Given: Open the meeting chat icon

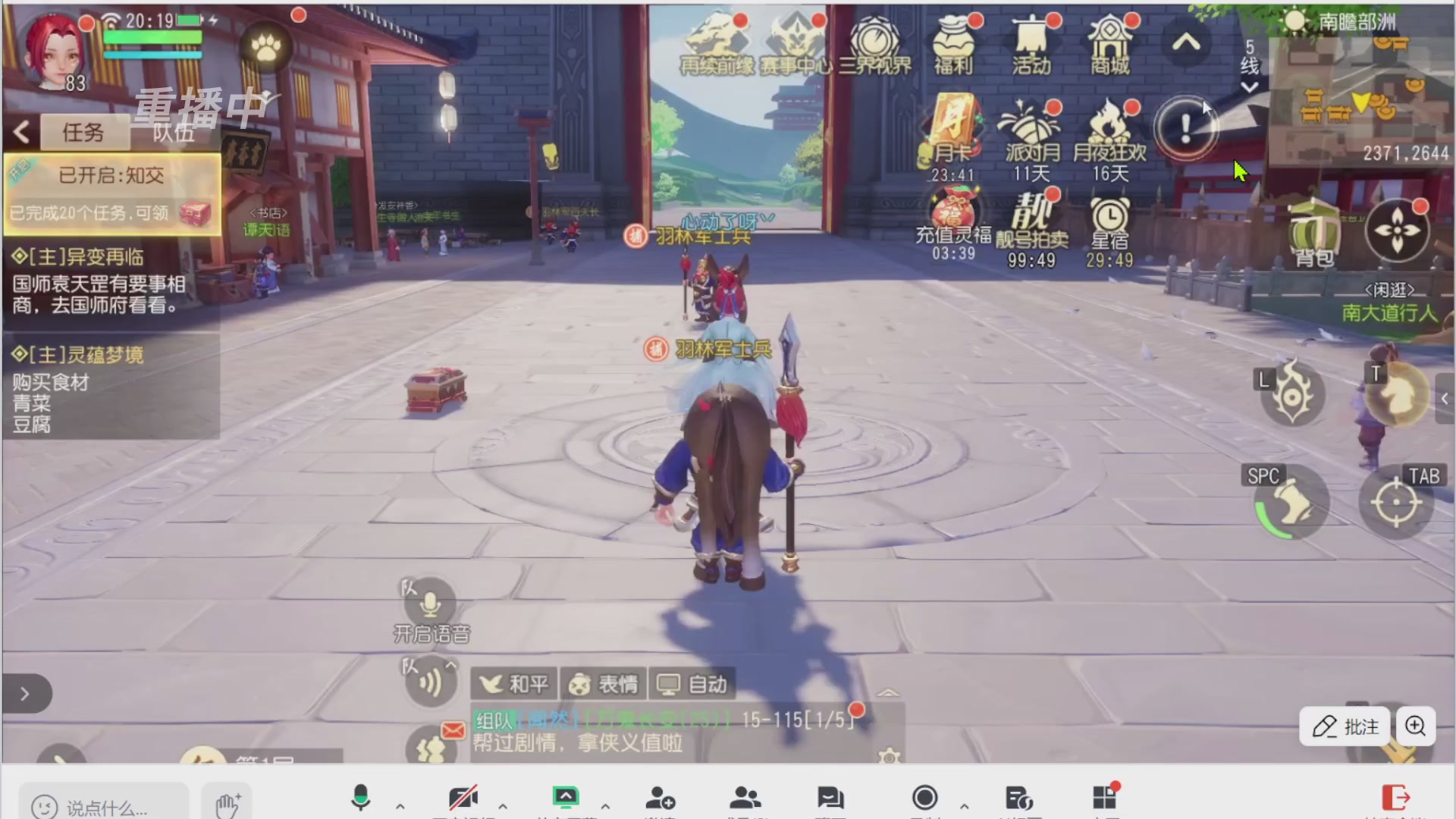Looking at the screenshot, I should coord(830,799).
